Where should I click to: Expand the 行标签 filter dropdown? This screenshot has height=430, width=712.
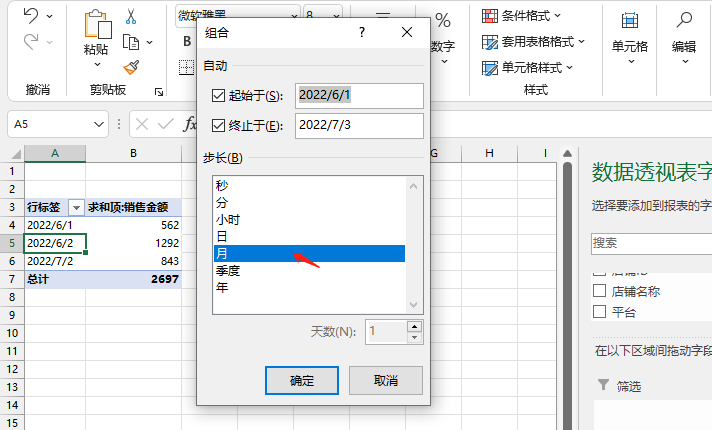(76, 208)
